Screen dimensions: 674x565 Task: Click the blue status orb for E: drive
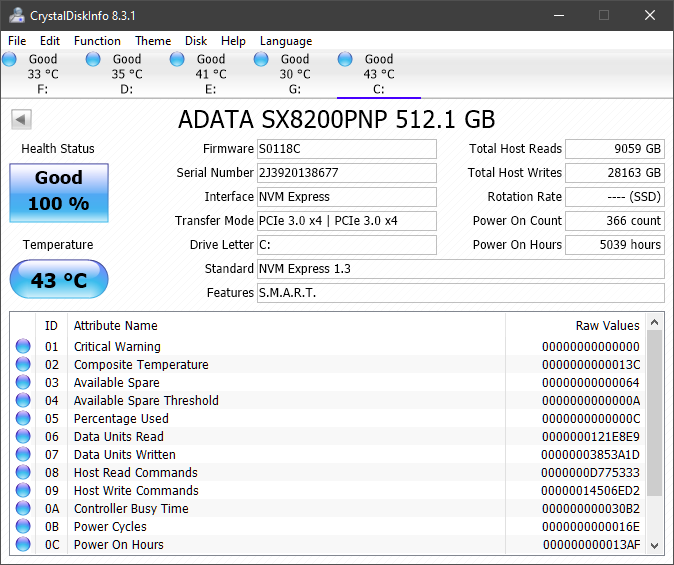pyautogui.click(x=177, y=59)
